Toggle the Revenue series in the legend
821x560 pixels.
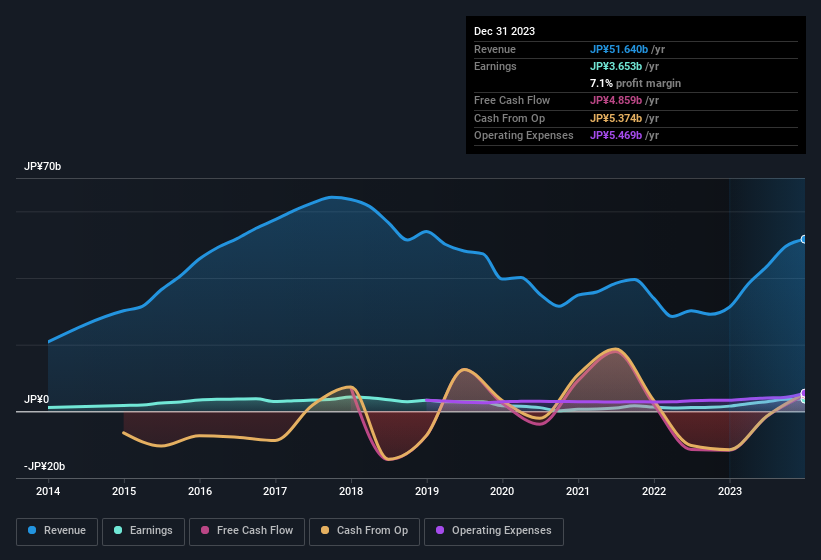tap(57, 531)
